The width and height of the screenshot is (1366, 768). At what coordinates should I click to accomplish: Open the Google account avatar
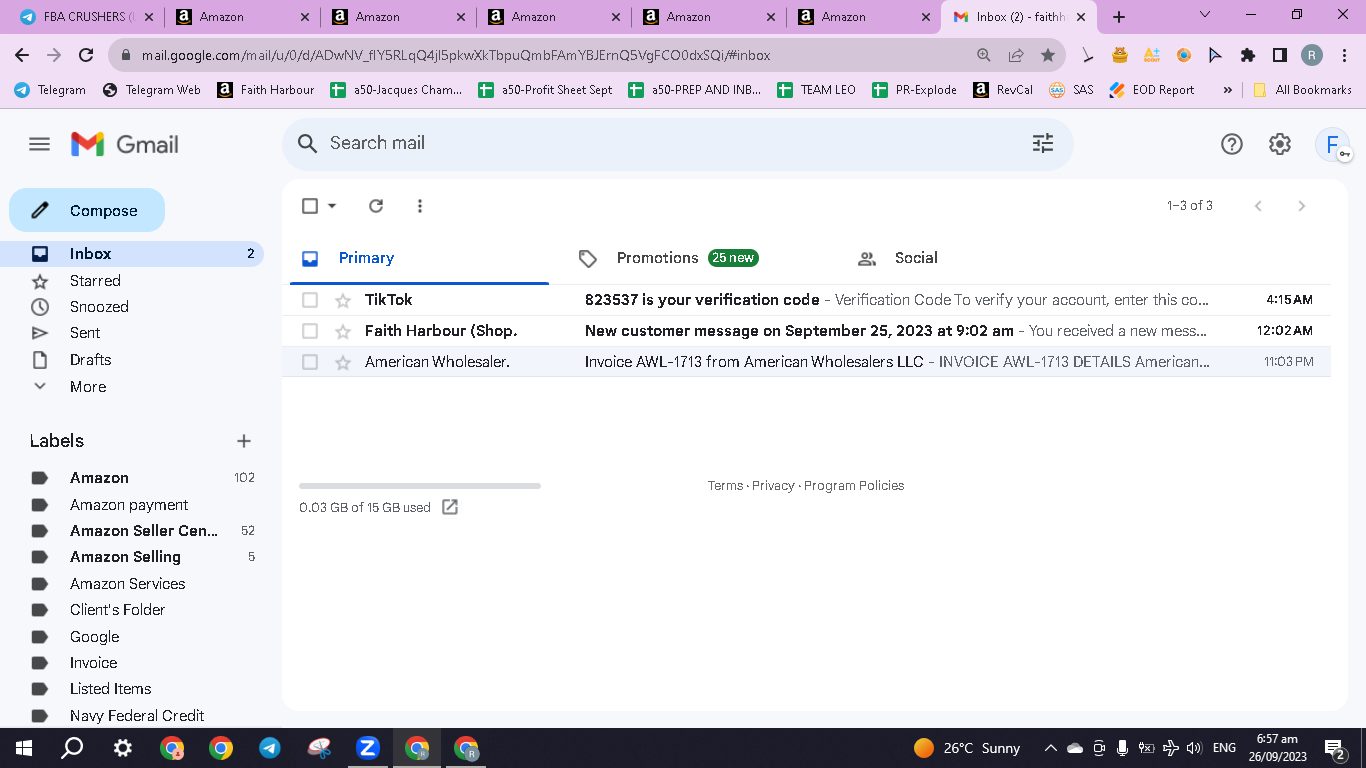1332,144
